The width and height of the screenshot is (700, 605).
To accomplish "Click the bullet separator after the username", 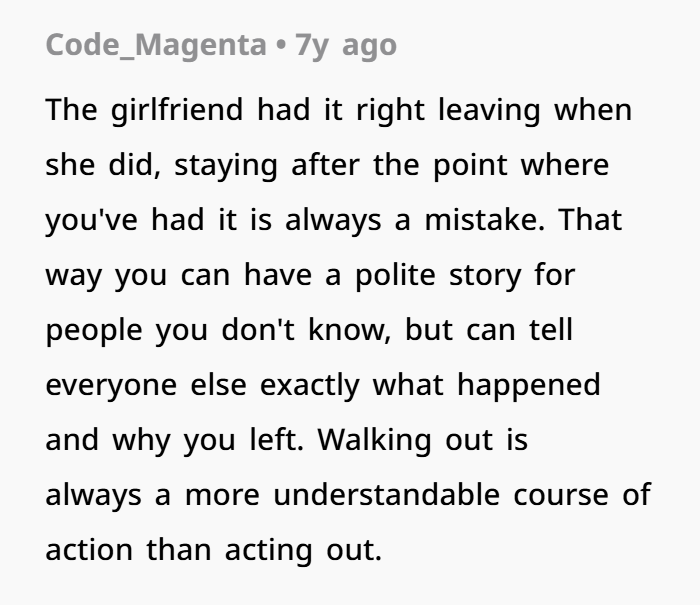I will 281,45.
